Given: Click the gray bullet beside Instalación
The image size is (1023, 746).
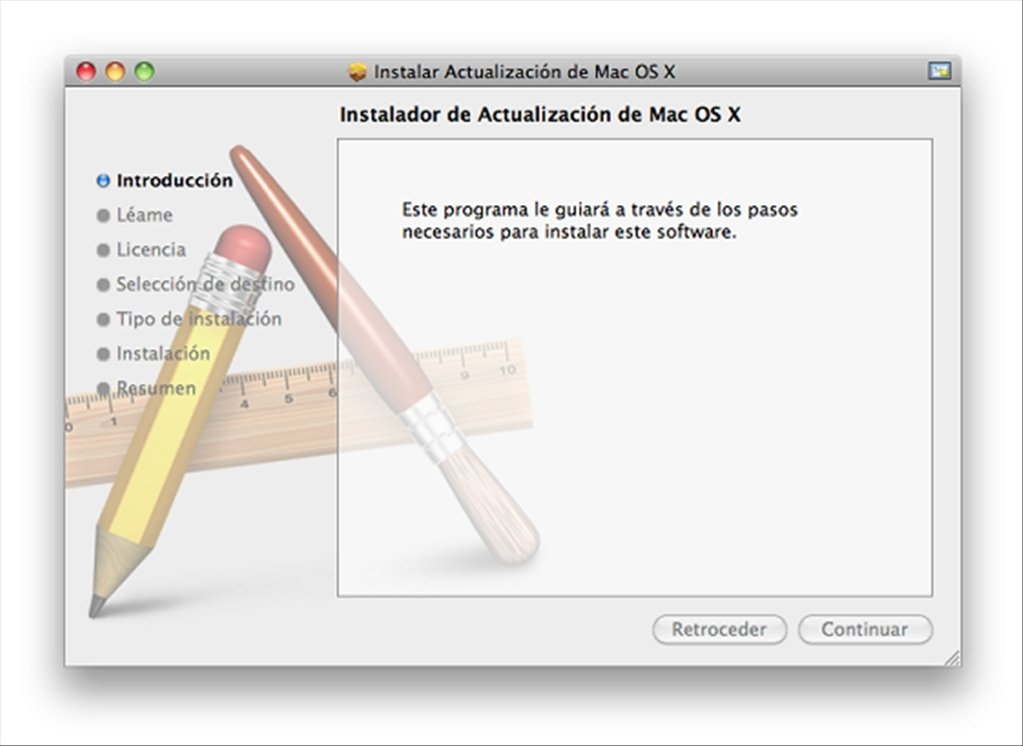Looking at the screenshot, I should tap(103, 353).
